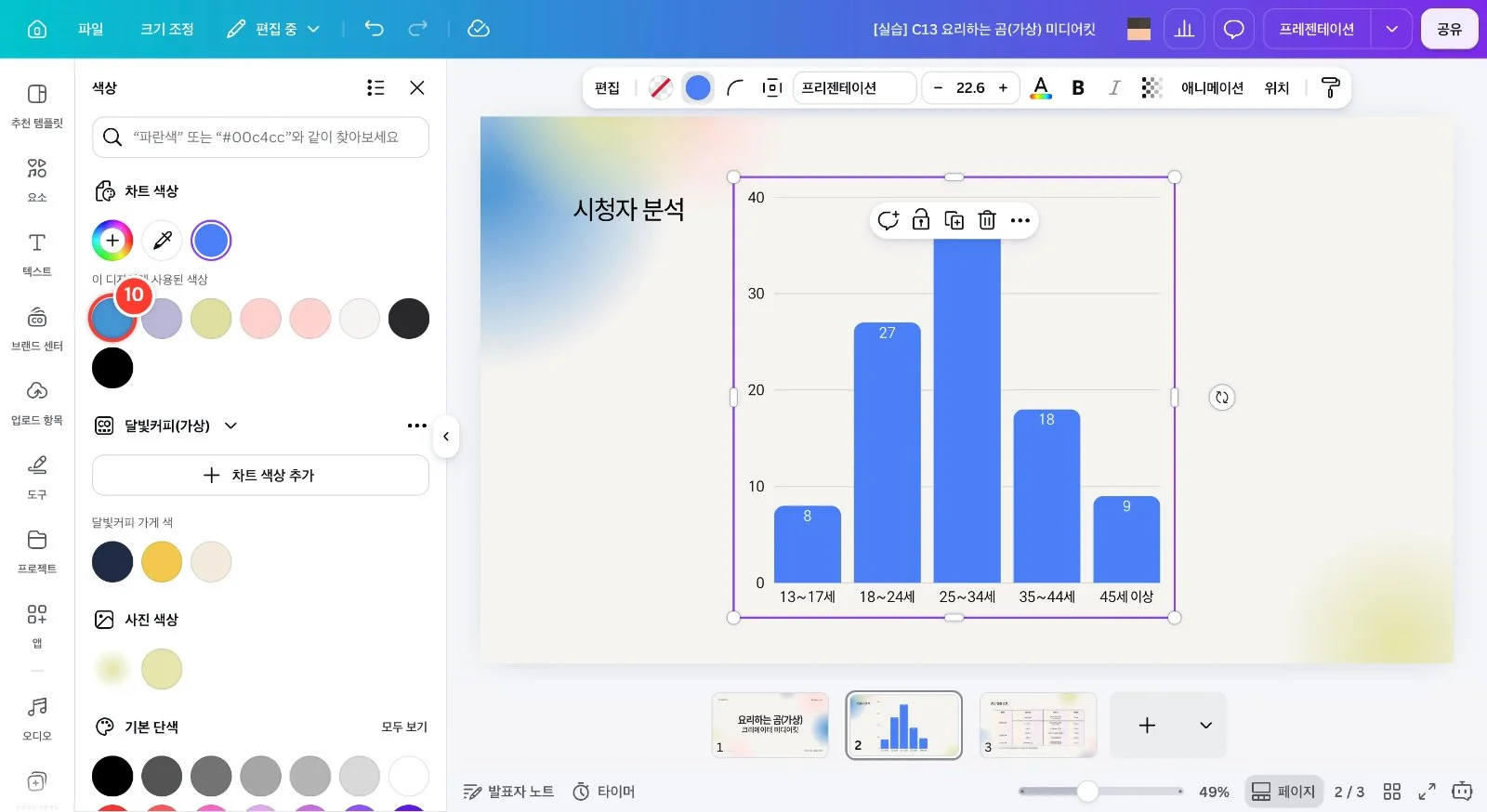Open 프로젝트 folder panel

click(37, 551)
